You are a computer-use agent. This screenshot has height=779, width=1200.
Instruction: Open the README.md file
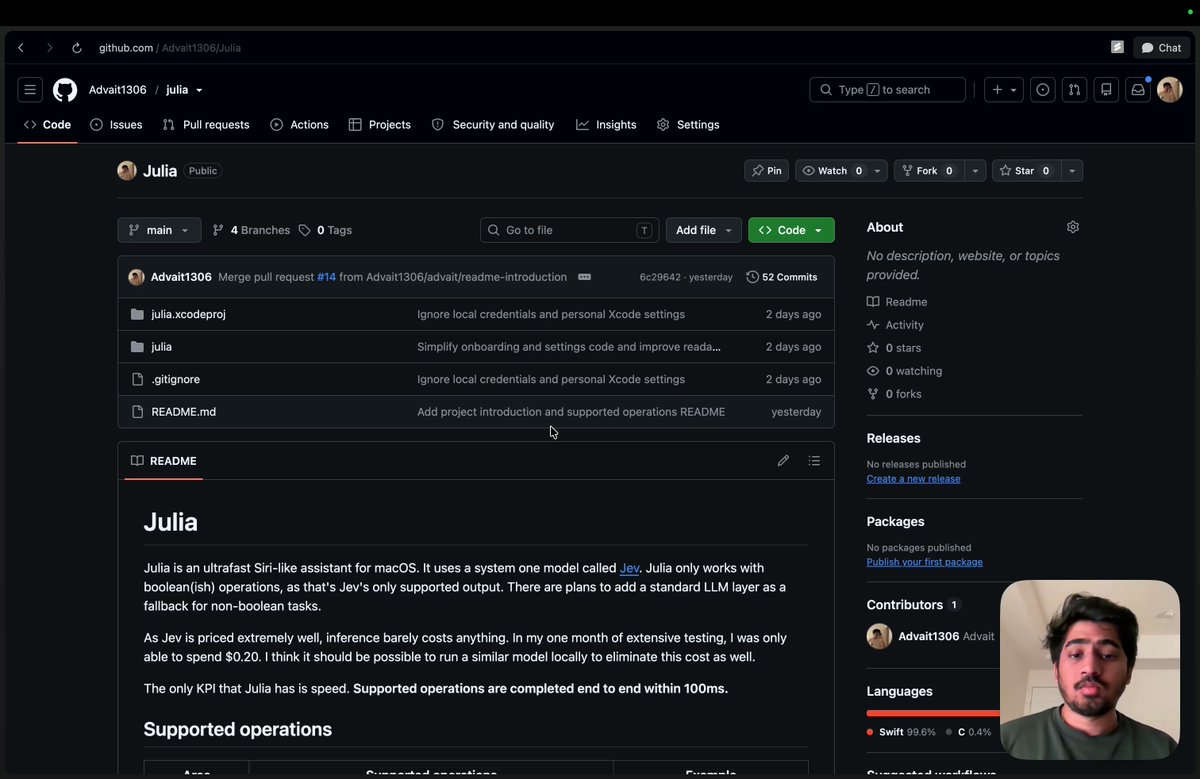tap(183, 412)
